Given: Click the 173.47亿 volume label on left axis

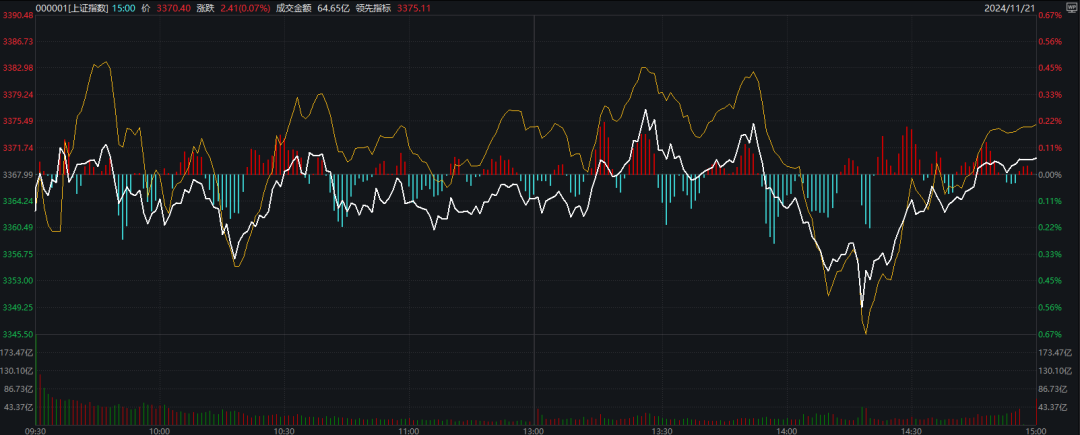Looking at the screenshot, I should (18, 353).
